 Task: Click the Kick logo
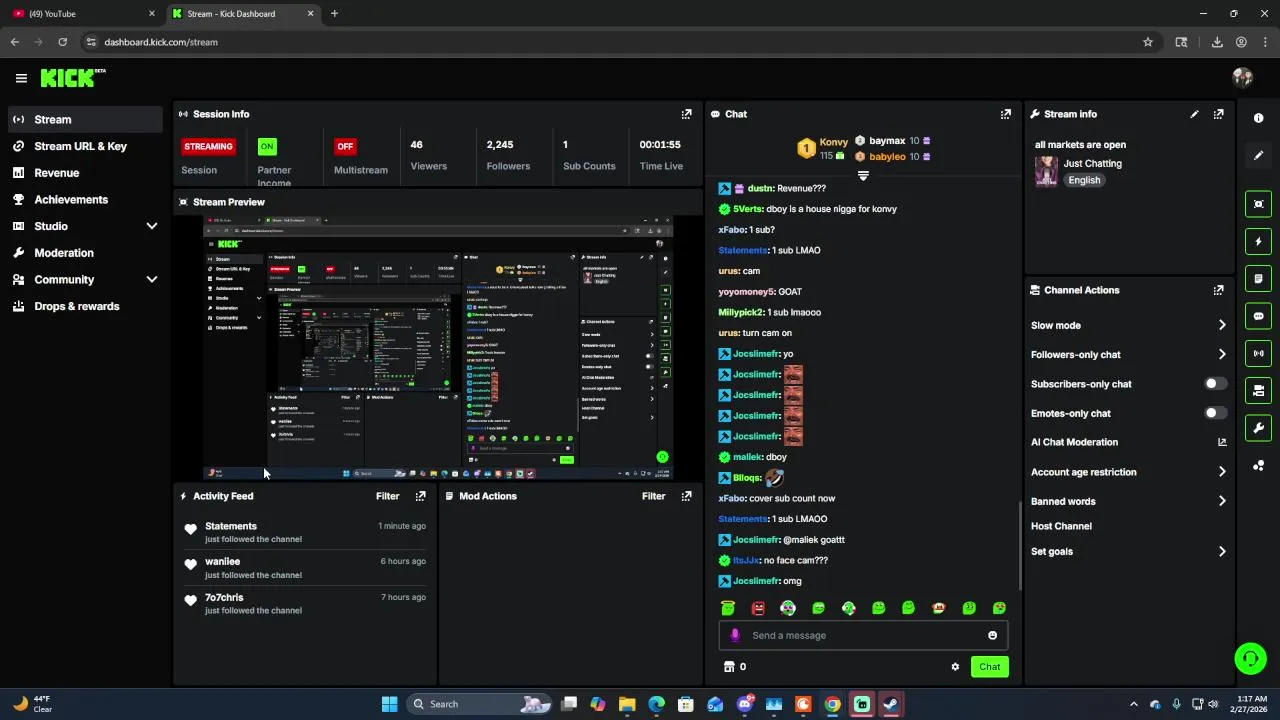click(72, 78)
